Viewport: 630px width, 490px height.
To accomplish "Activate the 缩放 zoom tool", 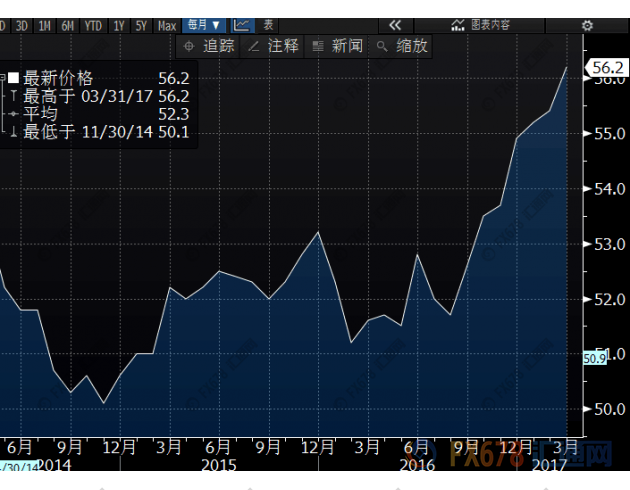I will click(401, 46).
